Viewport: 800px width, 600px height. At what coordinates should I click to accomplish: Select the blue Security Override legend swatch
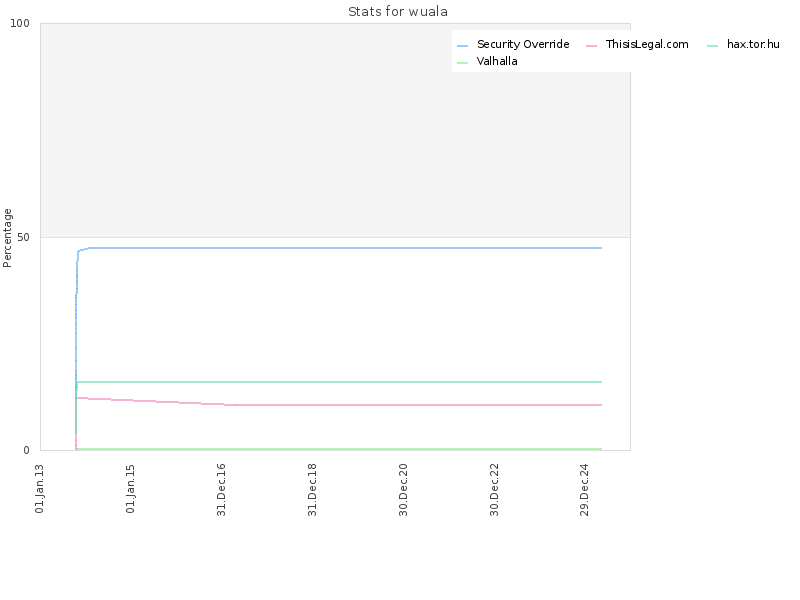click(x=462, y=46)
